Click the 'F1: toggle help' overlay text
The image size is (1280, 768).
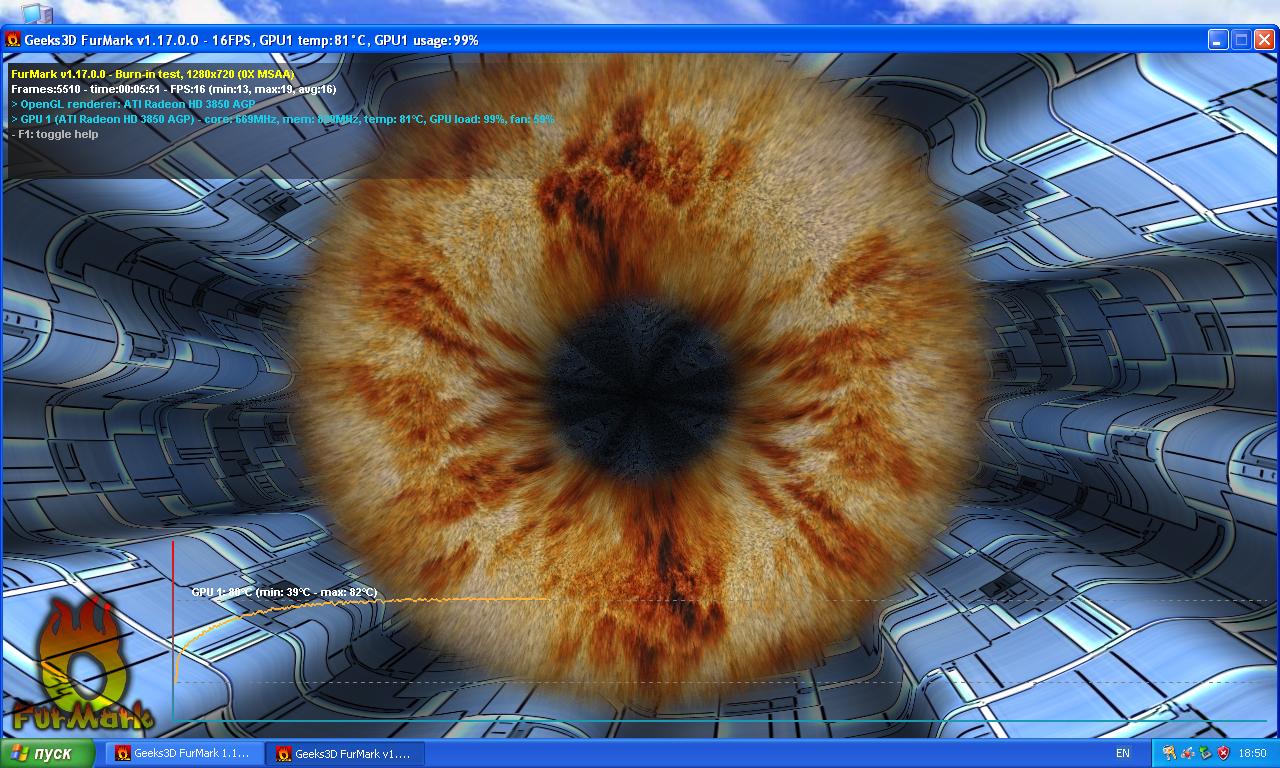point(55,134)
